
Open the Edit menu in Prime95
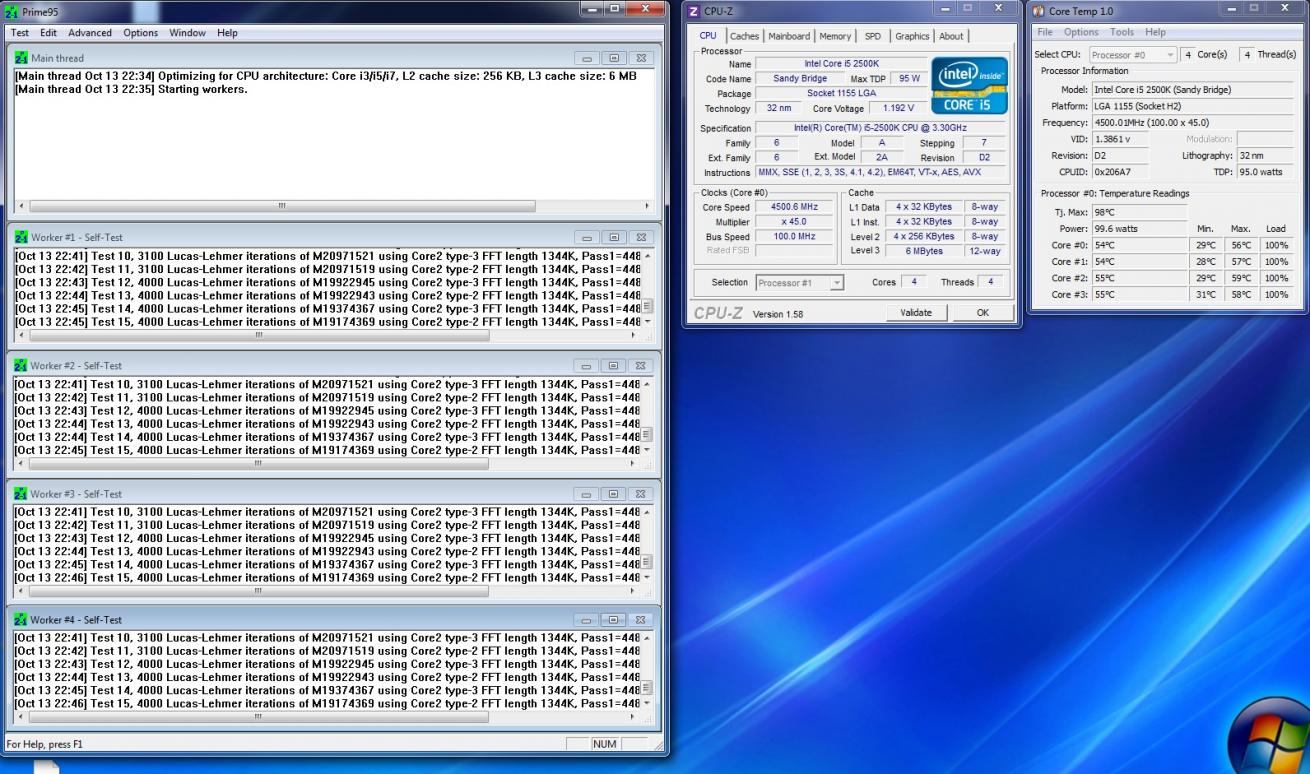[x=48, y=33]
